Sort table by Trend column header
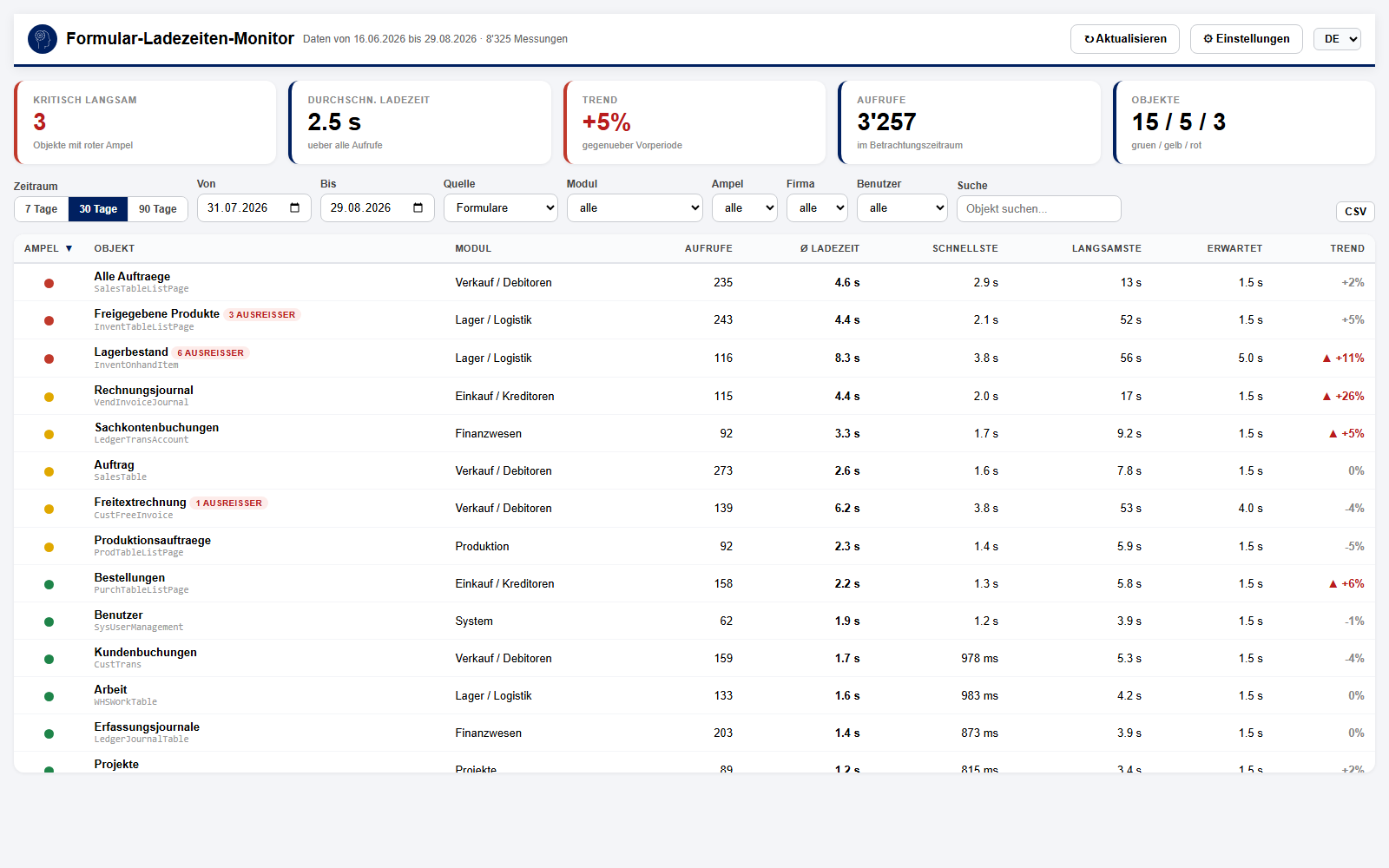Image resolution: width=1389 pixels, height=868 pixels. click(1347, 248)
